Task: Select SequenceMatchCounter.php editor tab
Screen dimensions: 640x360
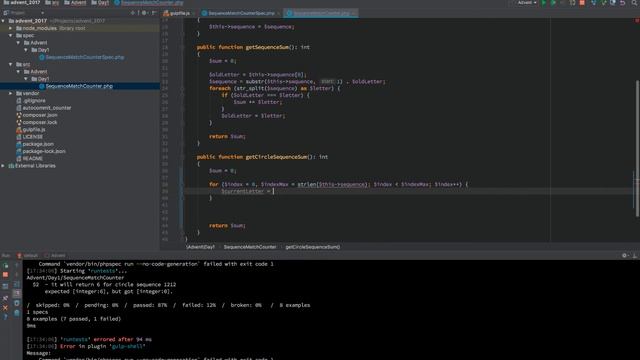Action: 321,13
